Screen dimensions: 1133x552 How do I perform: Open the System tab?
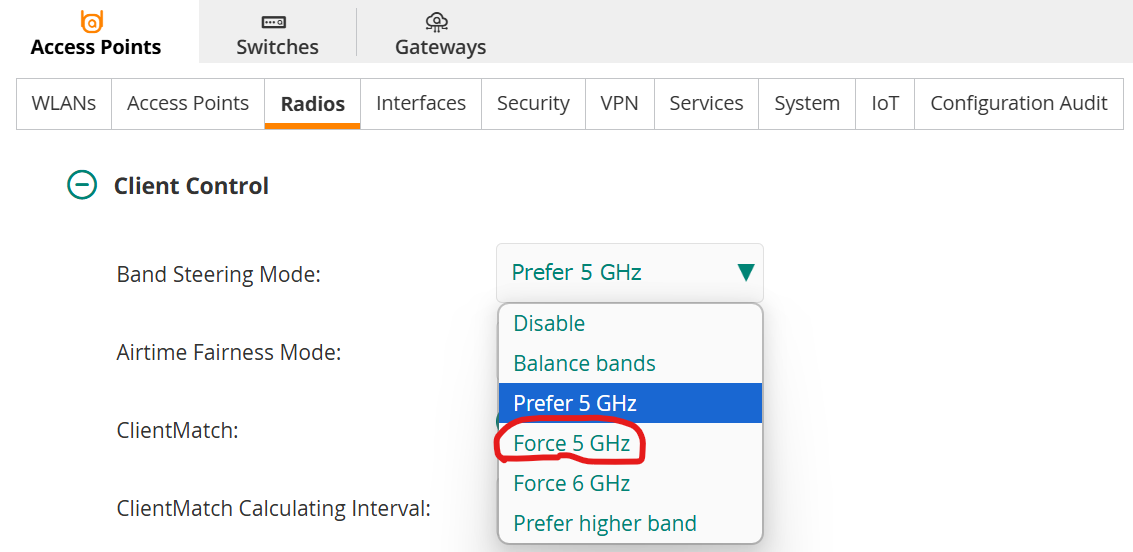807,103
